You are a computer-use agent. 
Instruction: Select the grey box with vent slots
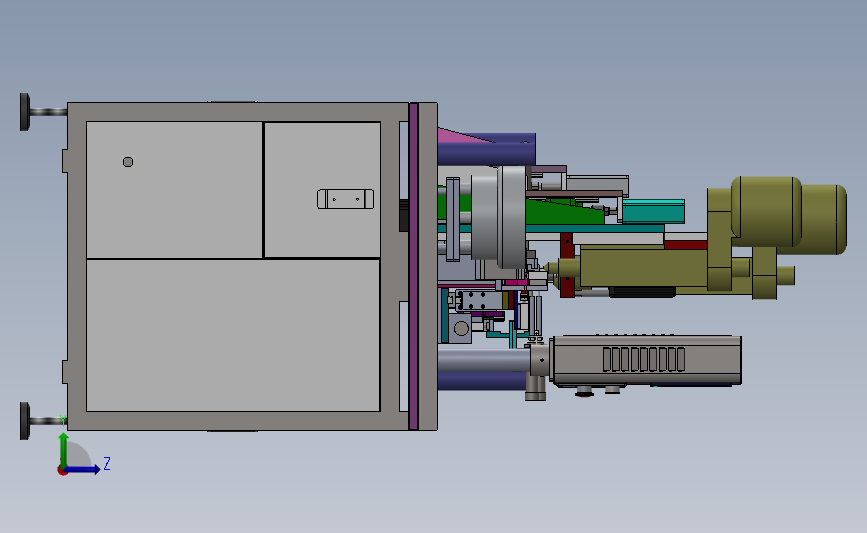pyautogui.click(x=645, y=359)
